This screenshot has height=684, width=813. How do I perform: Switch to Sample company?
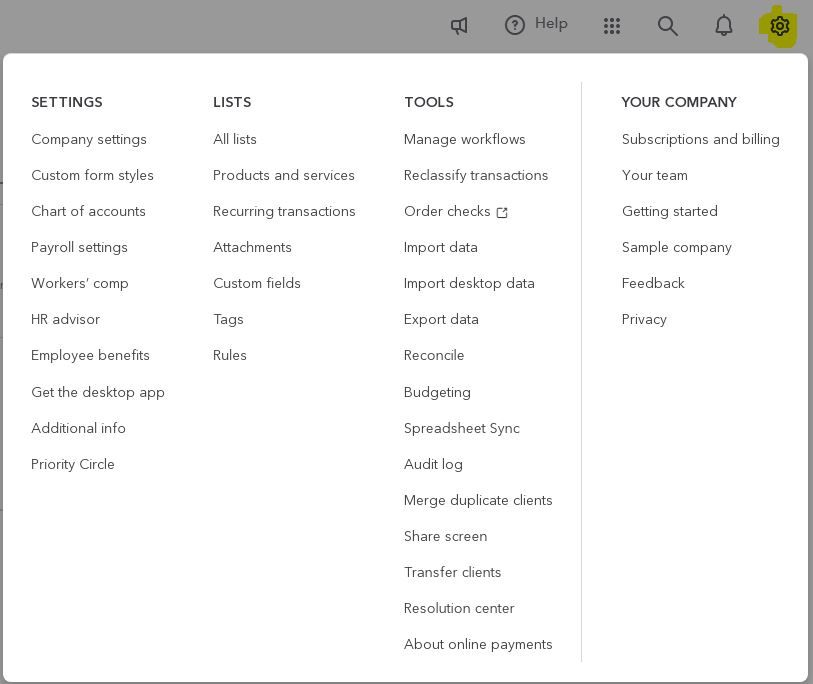(676, 248)
